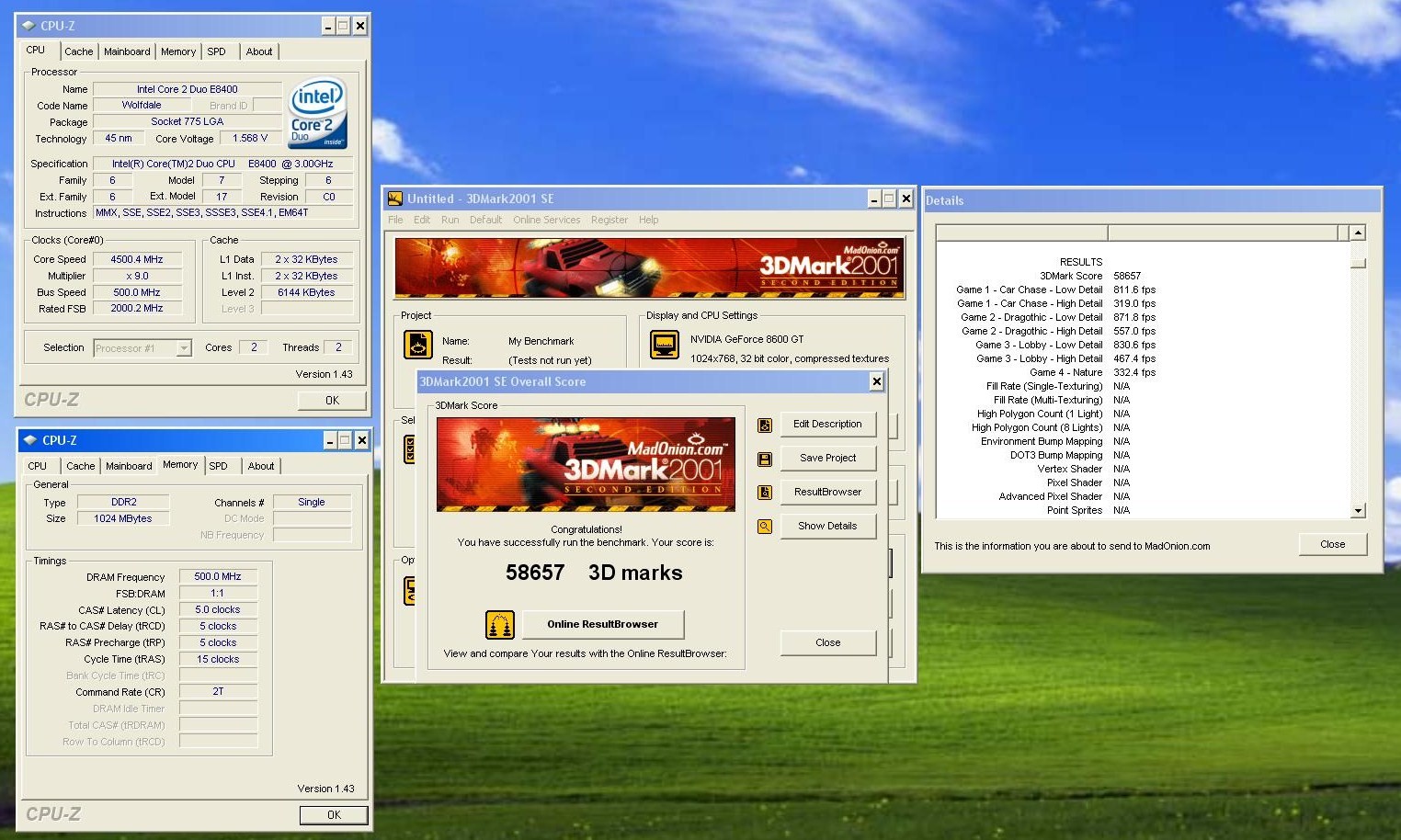Open the Run menu in 3DMark2001
The image size is (1401, 840).
pyautogui.click(x=450, y=221)
